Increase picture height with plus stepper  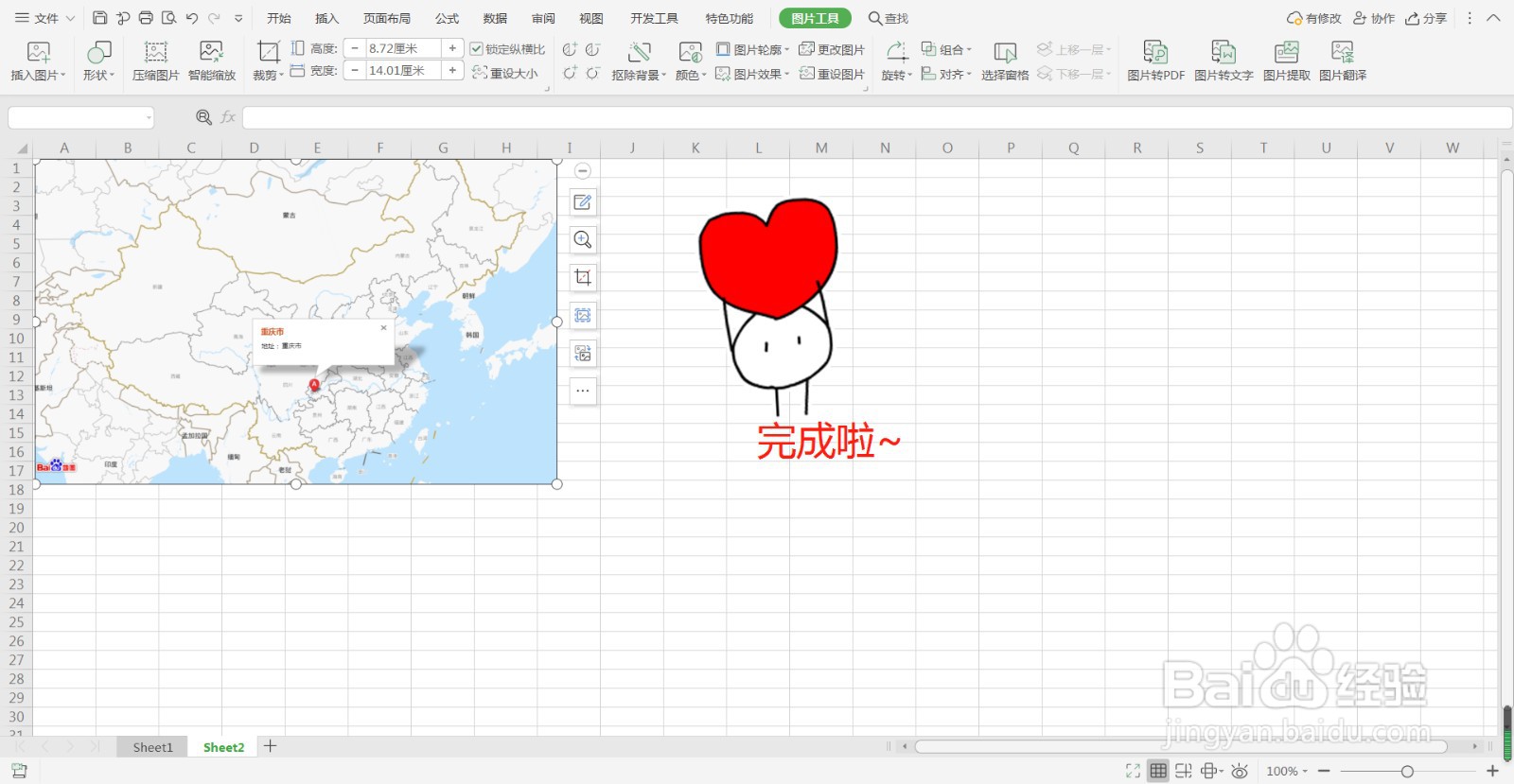point(452,48)
